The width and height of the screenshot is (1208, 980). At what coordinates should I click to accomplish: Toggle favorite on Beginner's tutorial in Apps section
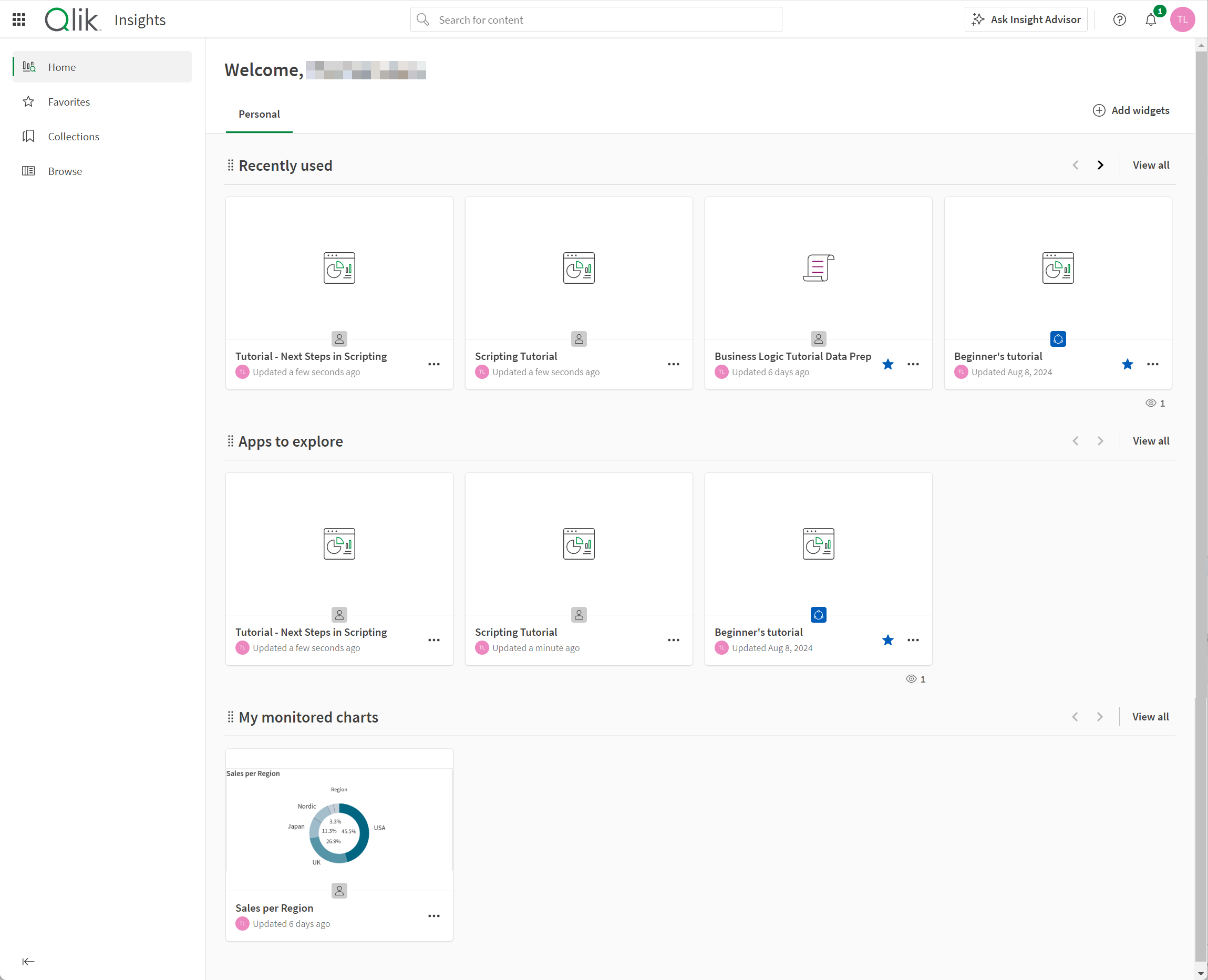(x=887, y=640)
